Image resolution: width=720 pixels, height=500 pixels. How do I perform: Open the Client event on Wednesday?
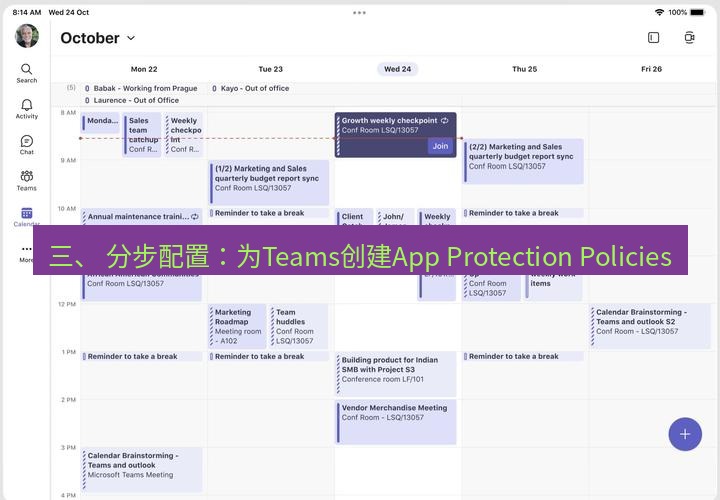tap(354, 217)
